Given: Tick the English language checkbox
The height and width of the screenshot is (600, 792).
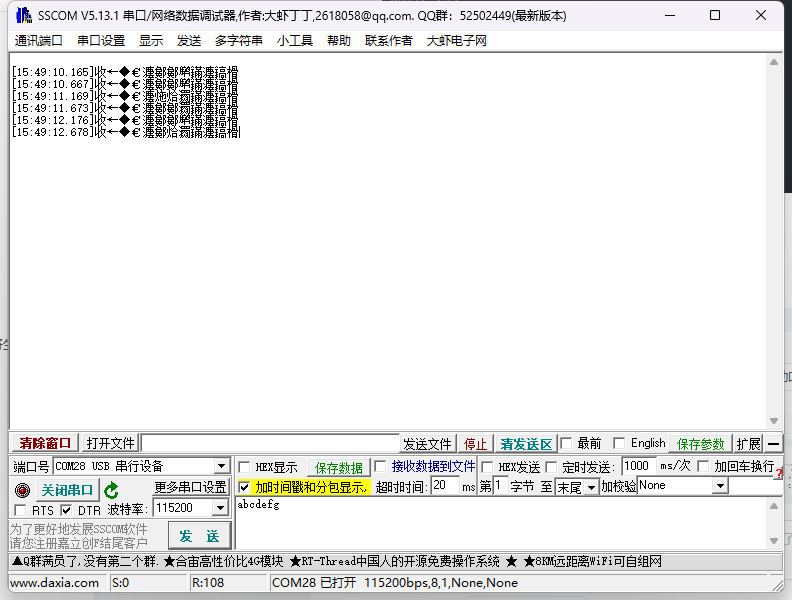Looking at the screenshot, I should click(x=619, y=443).
